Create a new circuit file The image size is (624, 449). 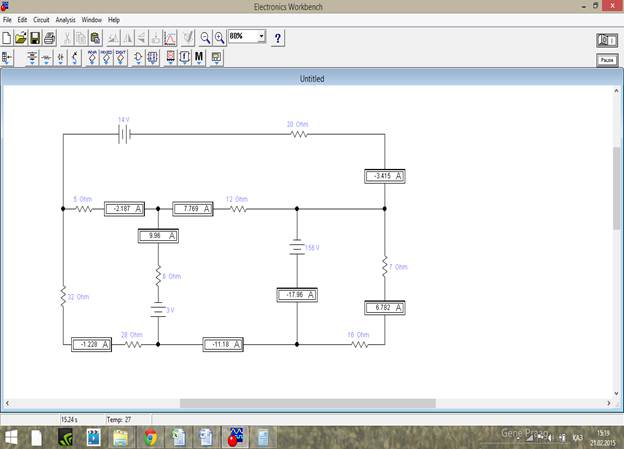(x=7, y=38)
